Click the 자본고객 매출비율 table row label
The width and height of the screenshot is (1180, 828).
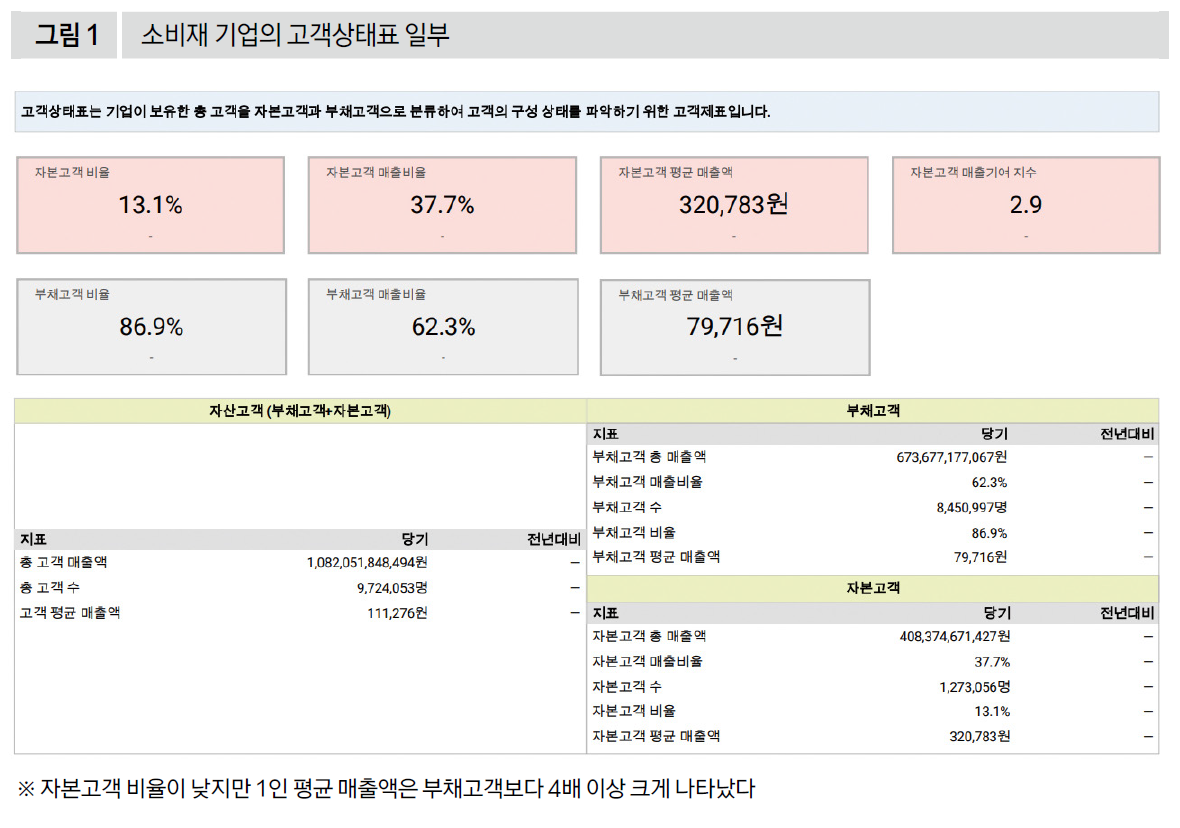click(x=647, y=662)
